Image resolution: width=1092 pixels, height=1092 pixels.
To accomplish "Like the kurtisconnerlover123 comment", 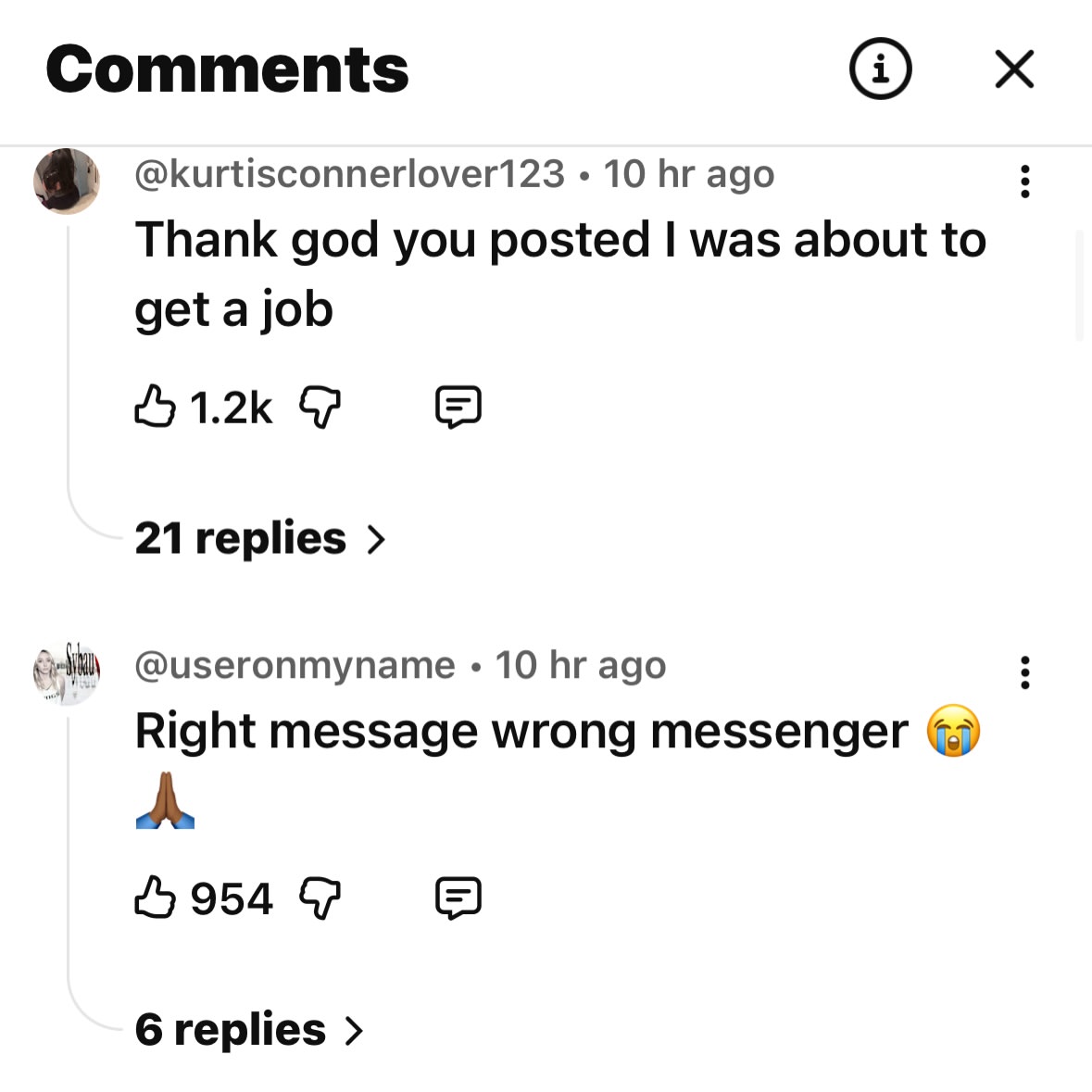I will 155,407.
